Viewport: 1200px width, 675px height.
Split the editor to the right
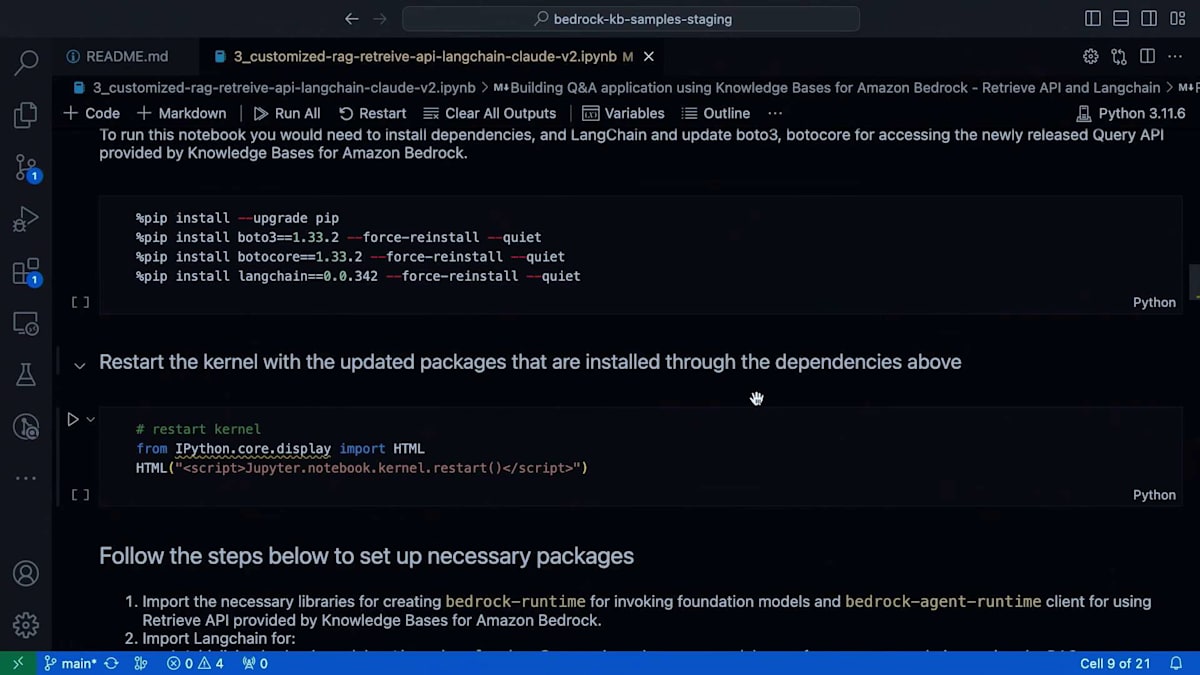pos(1147,56)
